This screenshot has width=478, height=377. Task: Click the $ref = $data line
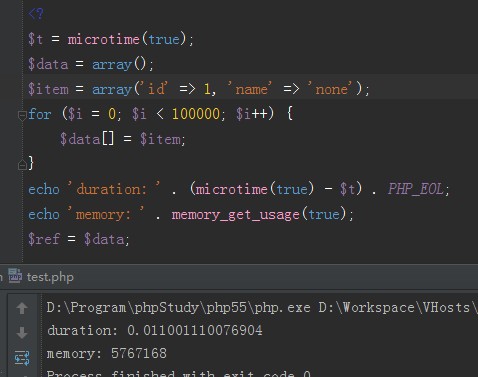(79, 239)
